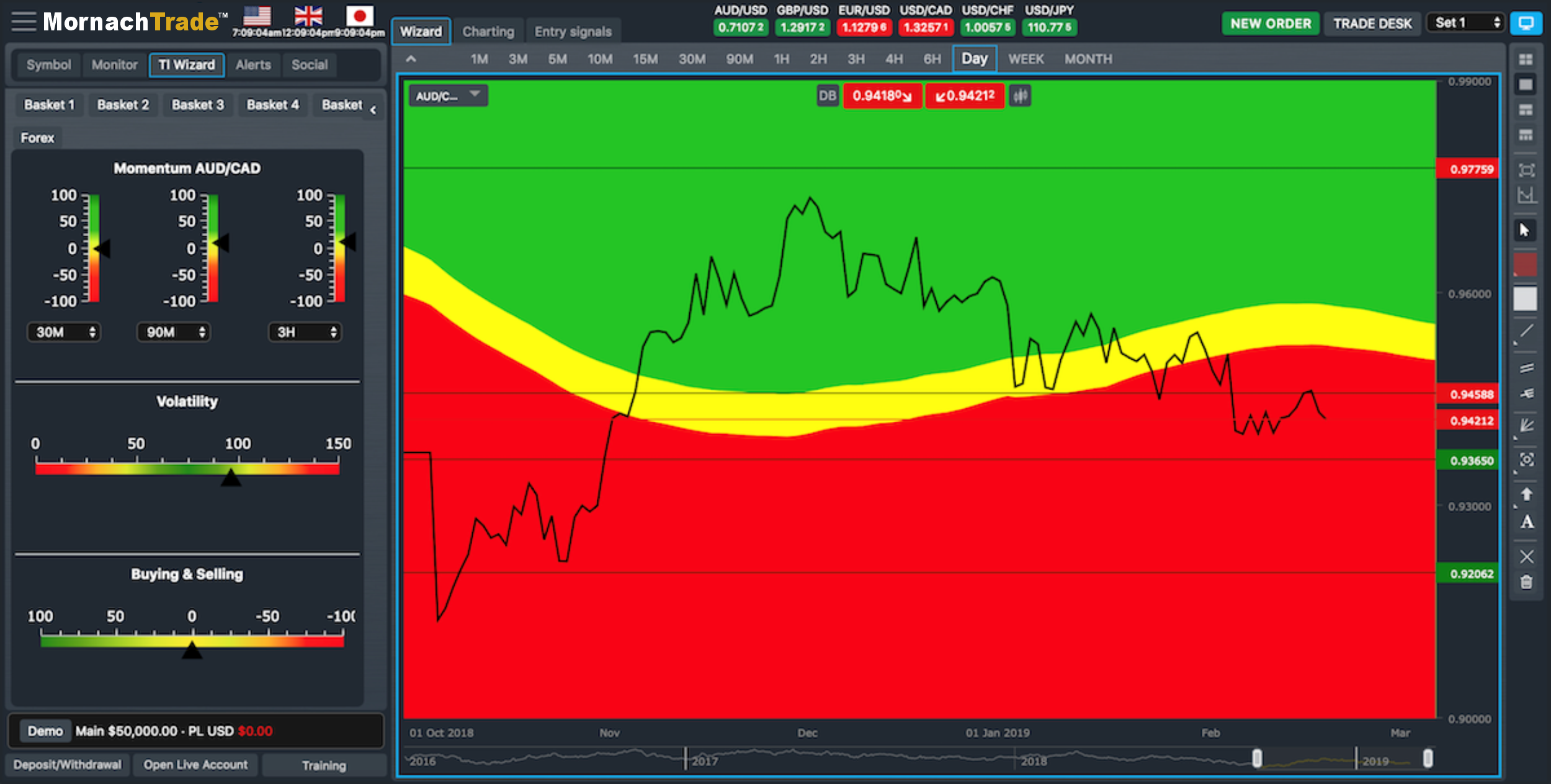Select the line drawing tool
Viewport: 1551px width, 784px height.
click(x=1526, y=332)
